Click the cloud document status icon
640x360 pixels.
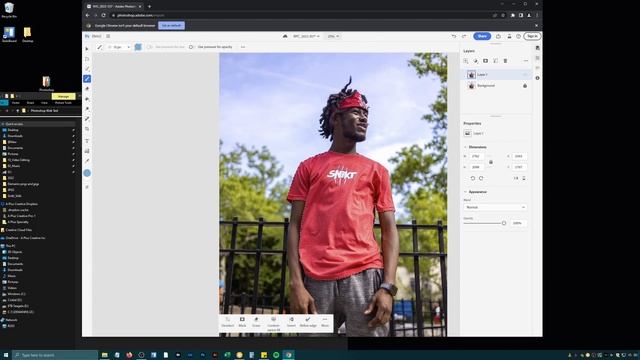[285, 36]
